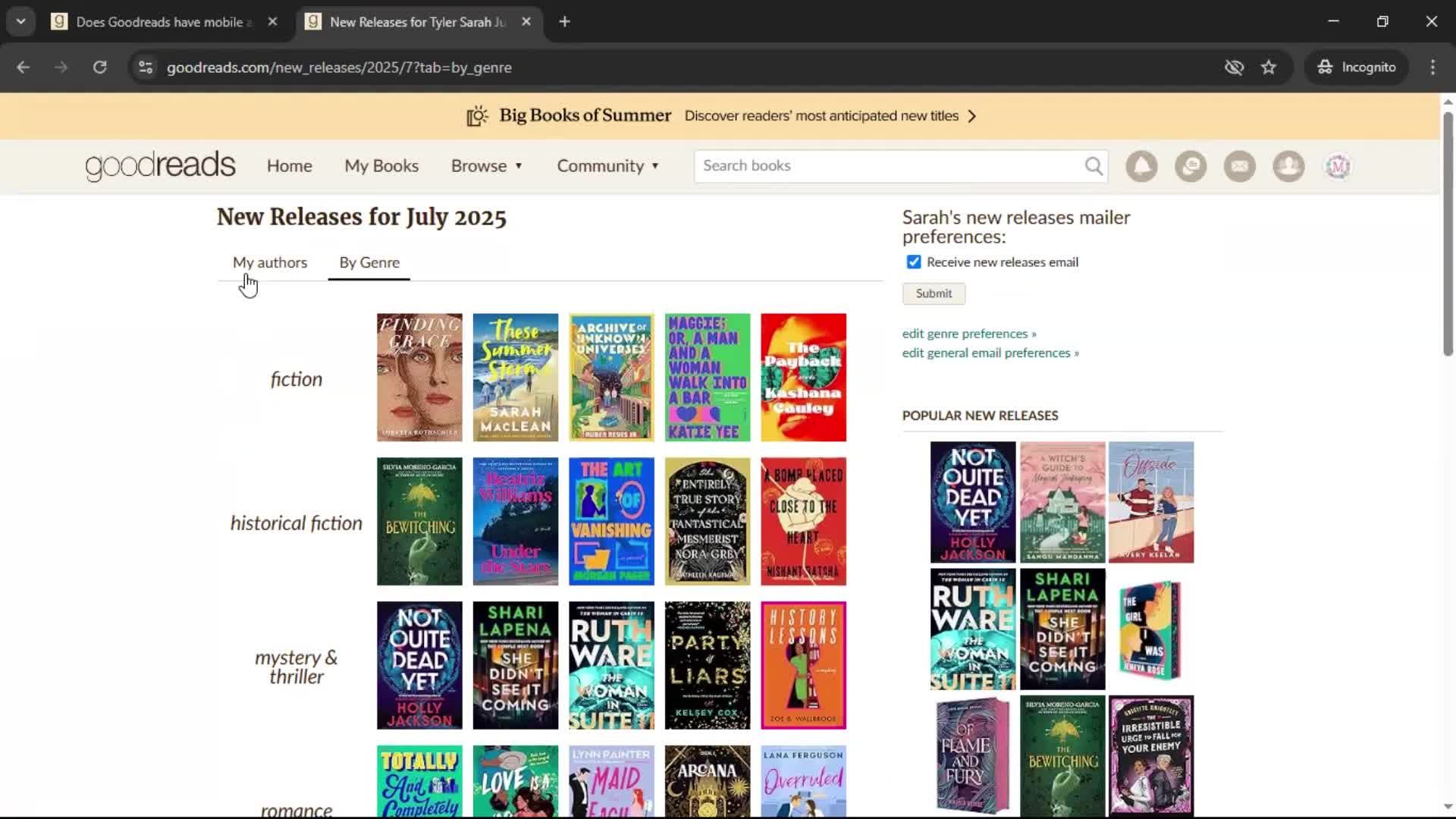Viewport: 1456px width, 819px height.
Task: Open The Art of Vanishing cover
Action: 611,522
